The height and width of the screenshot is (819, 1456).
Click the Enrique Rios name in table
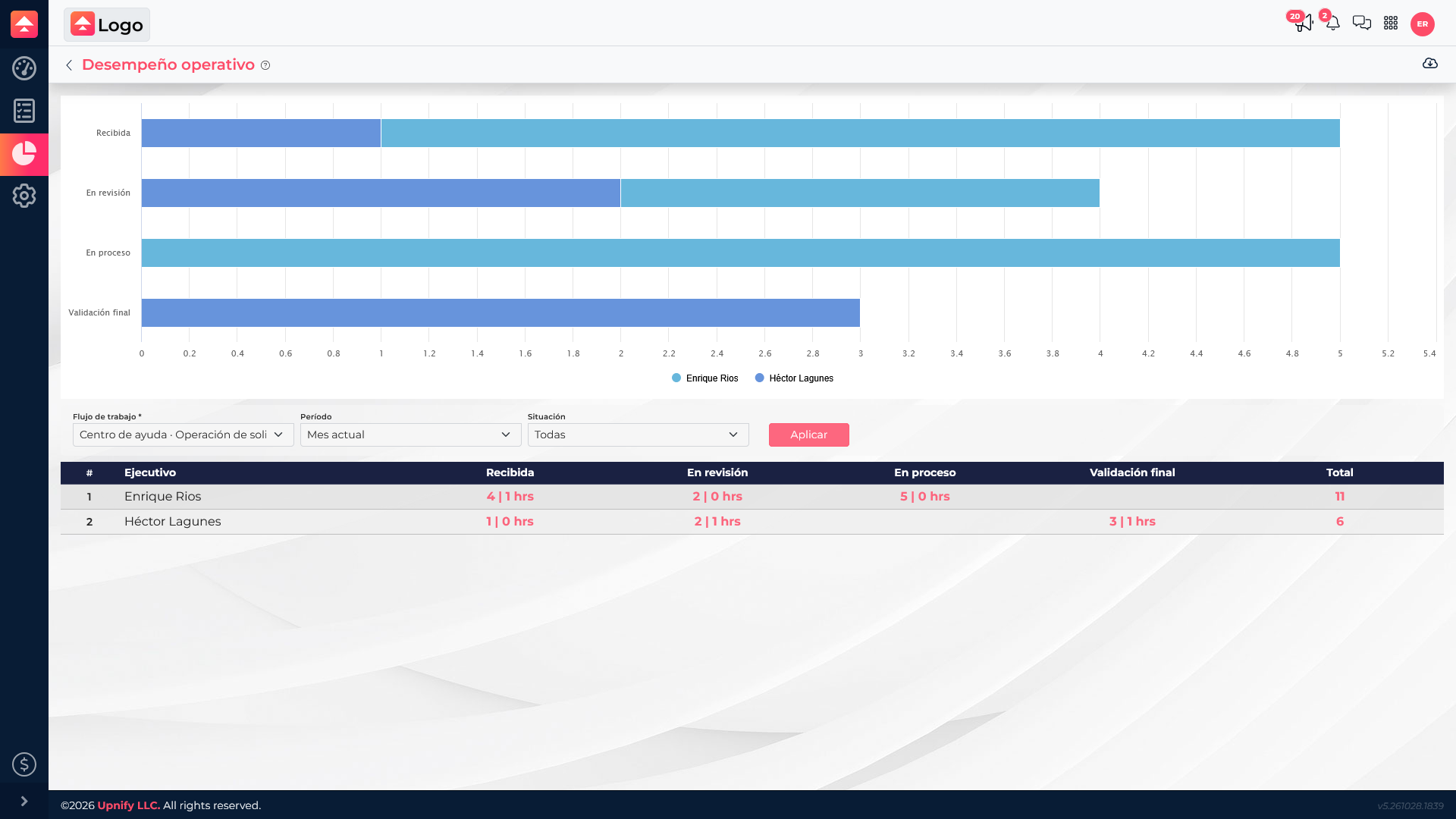163,497
